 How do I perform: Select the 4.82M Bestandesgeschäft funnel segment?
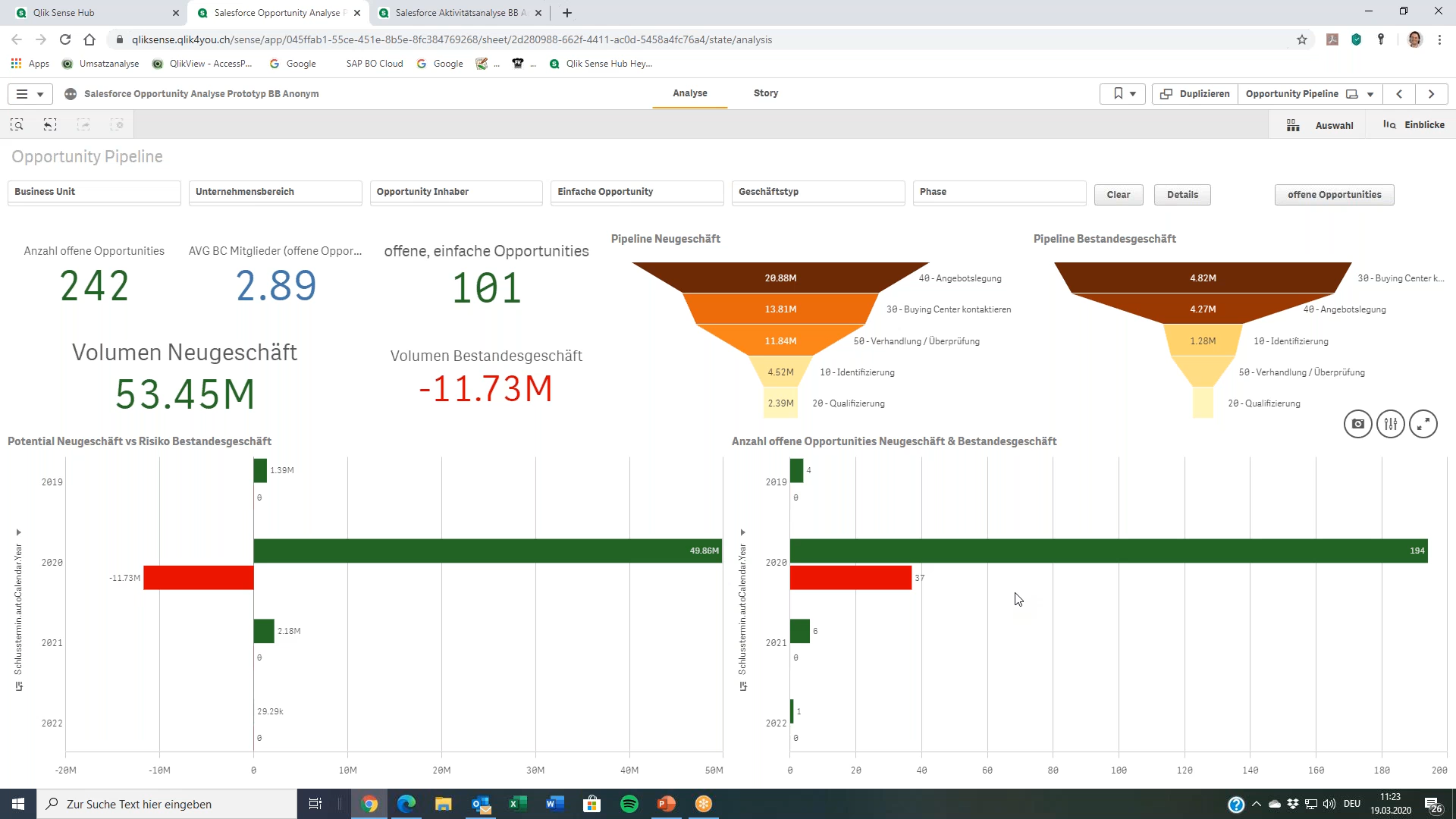pyautogui.click(x=1203, y=278)
